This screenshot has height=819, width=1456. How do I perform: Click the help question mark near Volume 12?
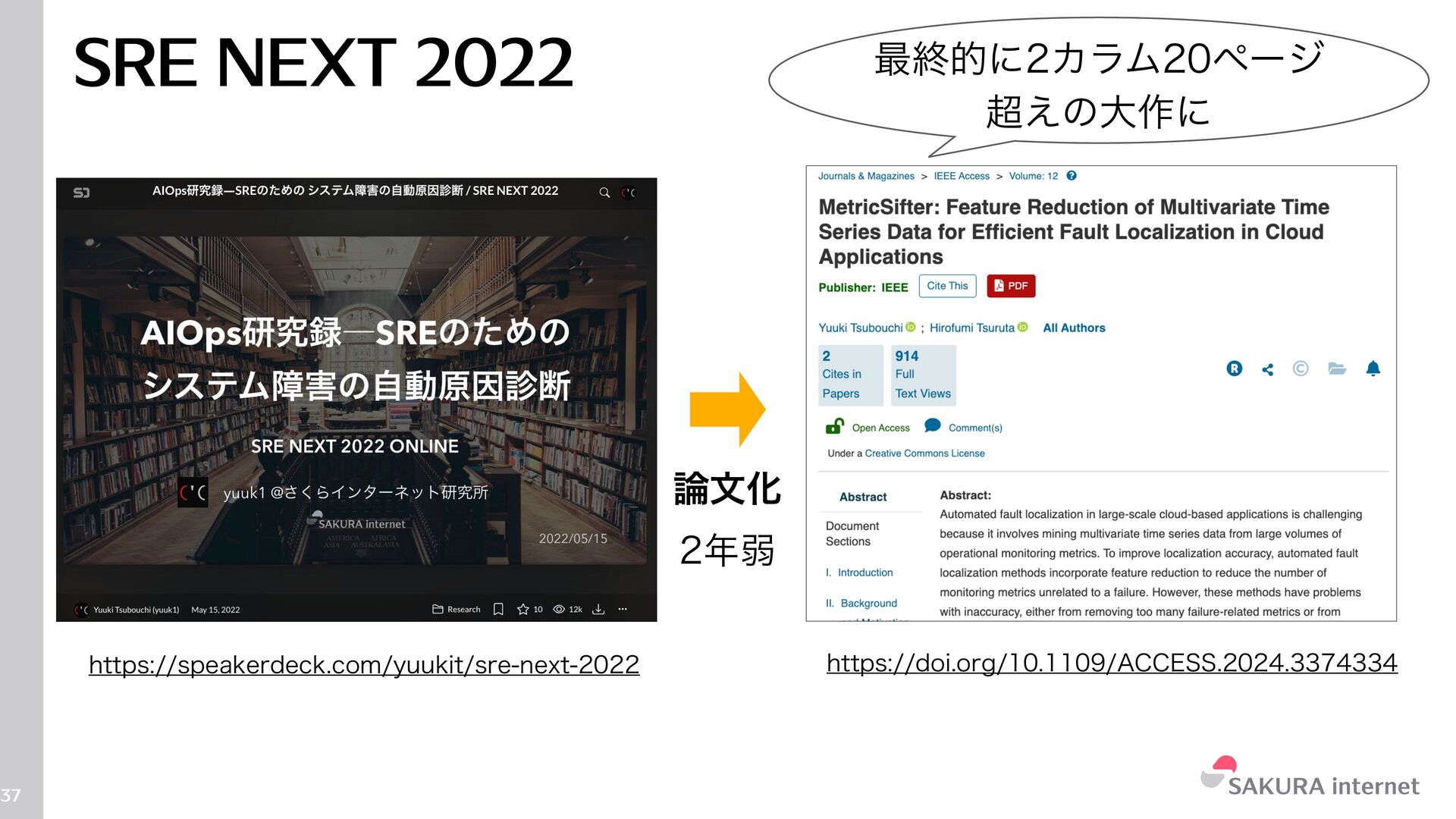(x=1072, y=176)
